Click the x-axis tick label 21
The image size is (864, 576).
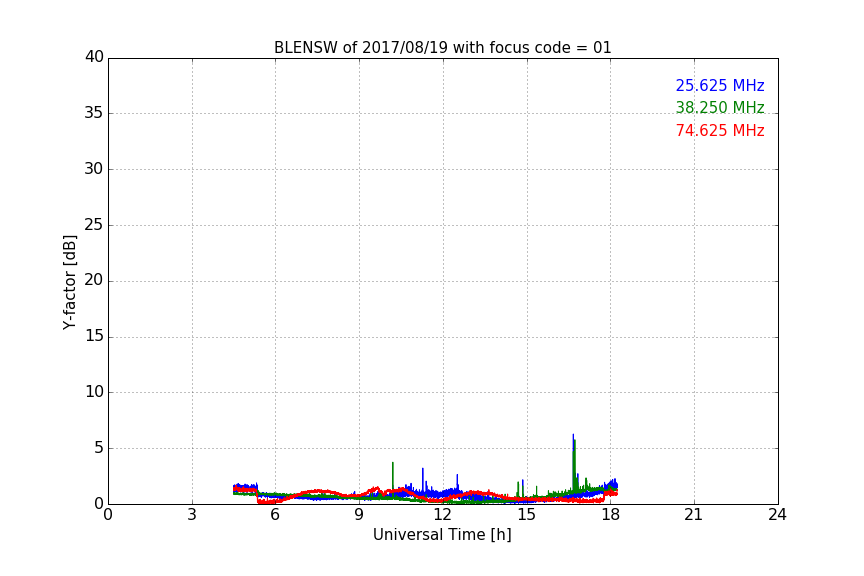tap(694, 515)
